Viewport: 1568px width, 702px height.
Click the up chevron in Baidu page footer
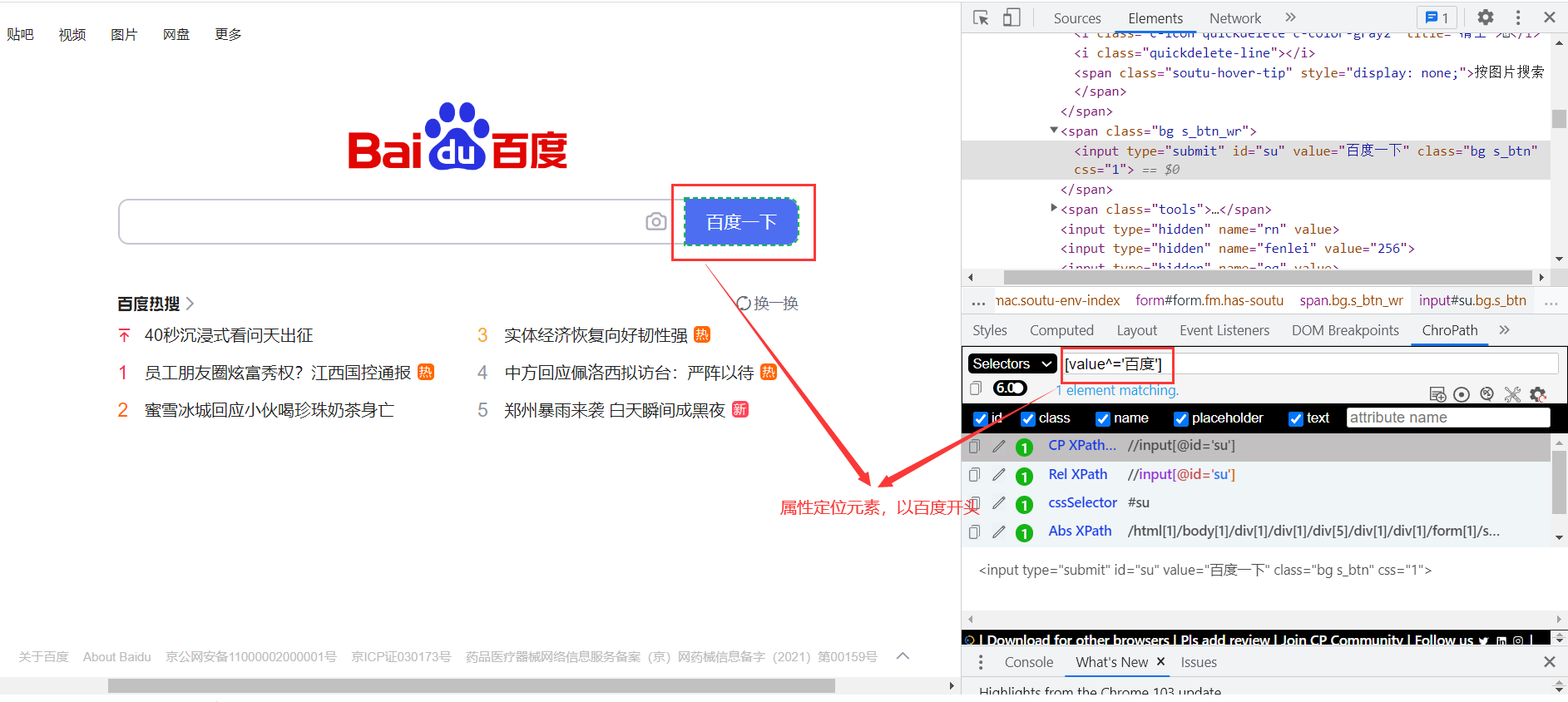click(903, 656)
